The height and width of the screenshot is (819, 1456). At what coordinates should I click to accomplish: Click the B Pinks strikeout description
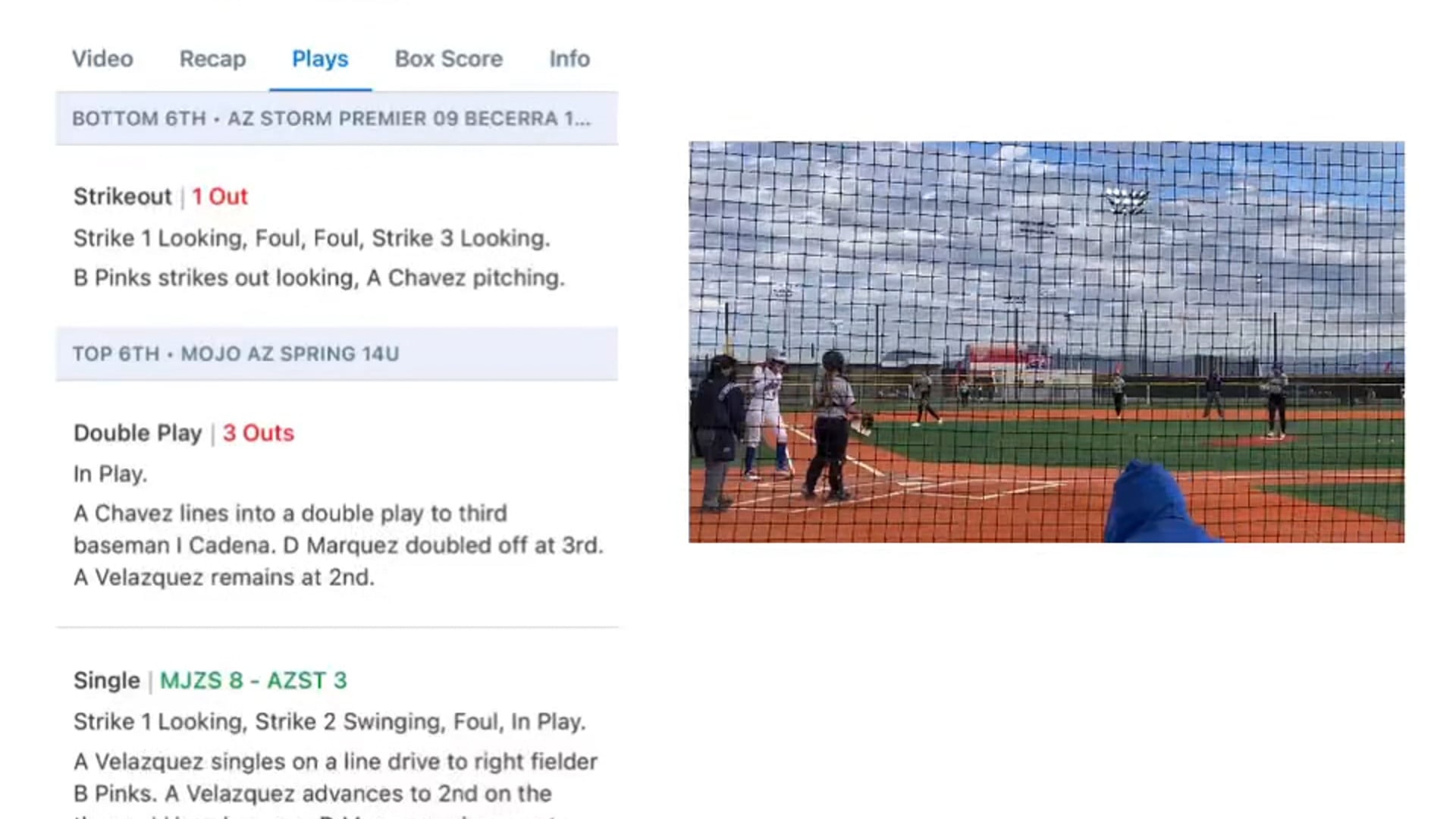click(319, 278)
